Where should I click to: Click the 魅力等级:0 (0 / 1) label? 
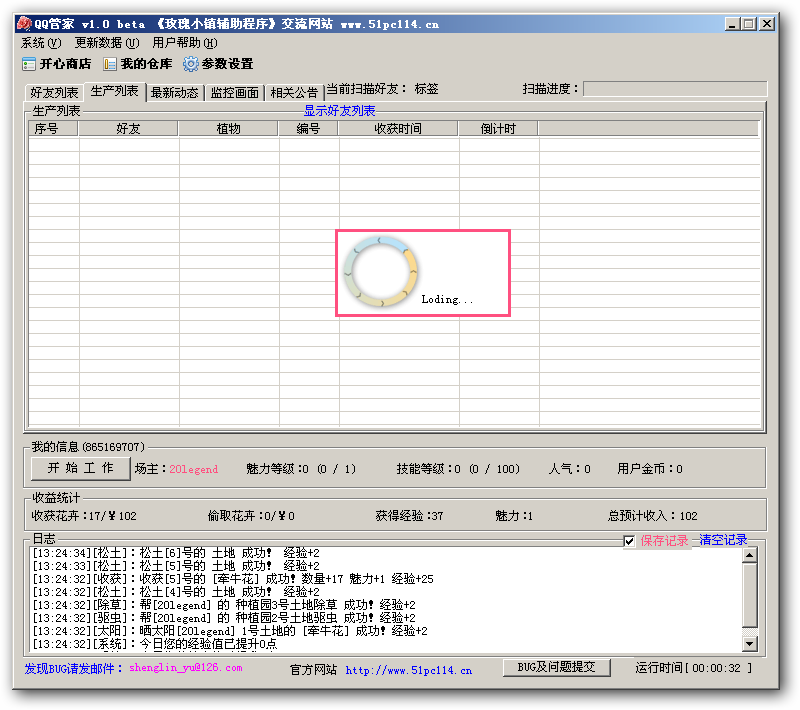click(301, 469)
